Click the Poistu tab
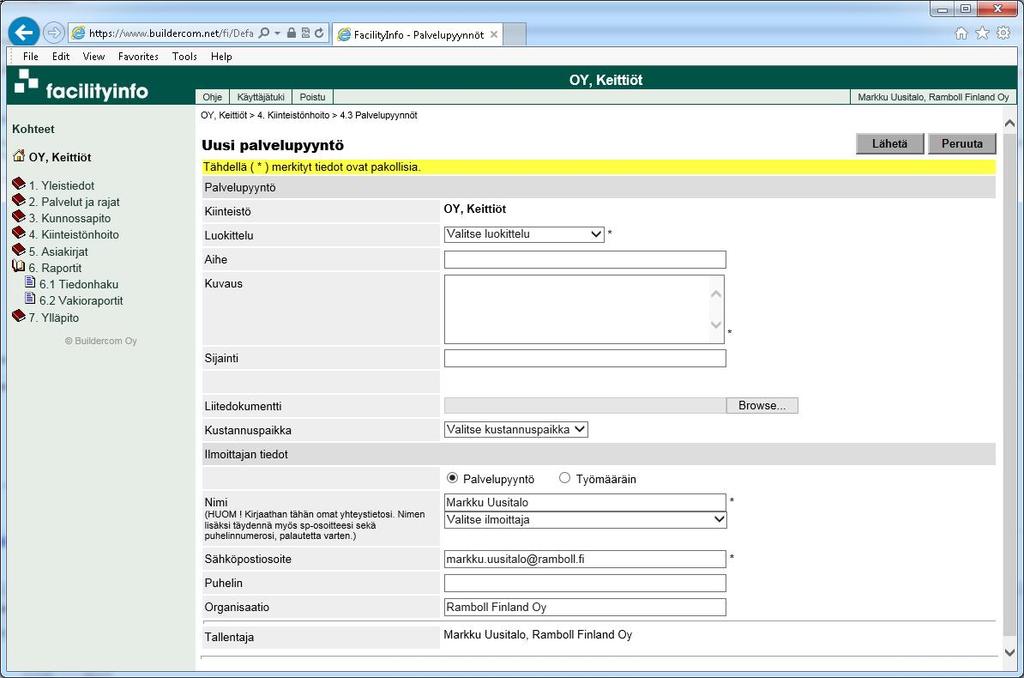 pos(312,97)
